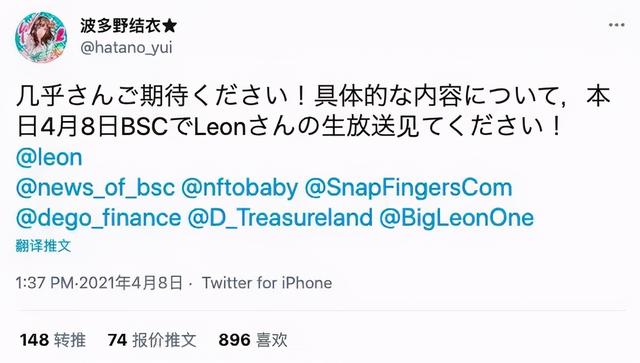The width and height of the screenshot is (640, 363).
Task: Open the @news_of_bsc mention
Action: [95, 188]
